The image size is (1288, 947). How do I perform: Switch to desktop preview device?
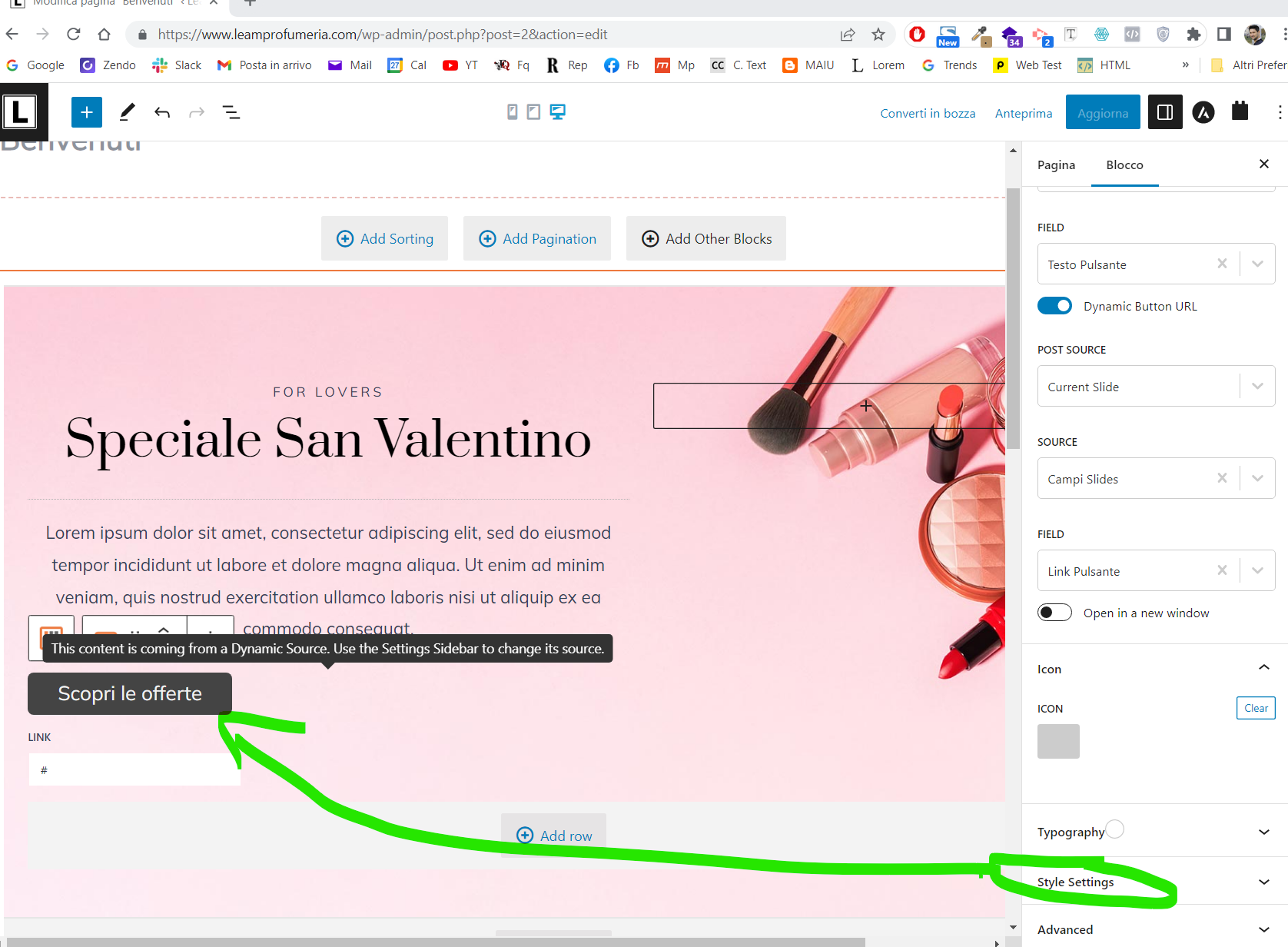pos(558,112)
